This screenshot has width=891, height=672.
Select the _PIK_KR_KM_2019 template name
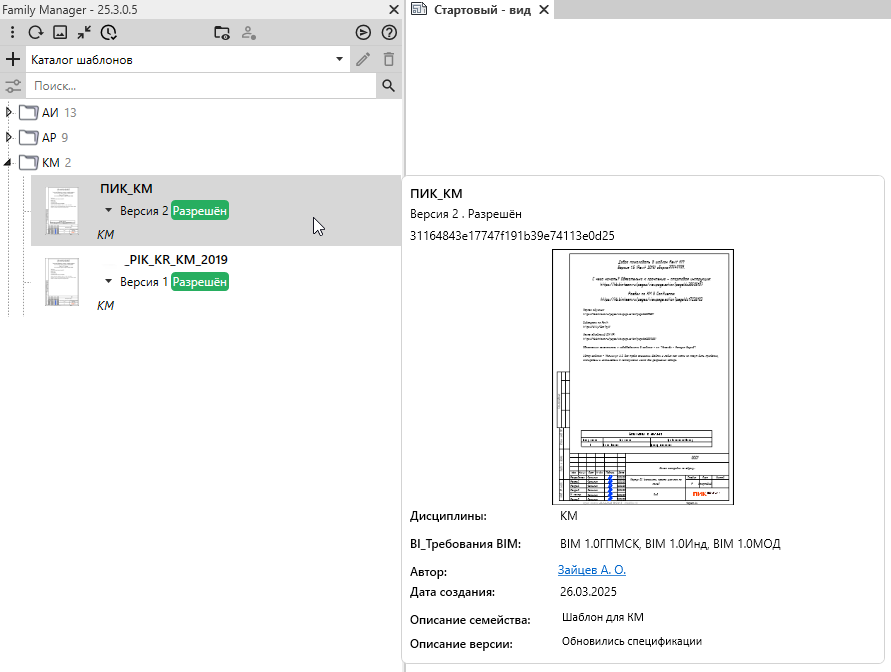176,260
